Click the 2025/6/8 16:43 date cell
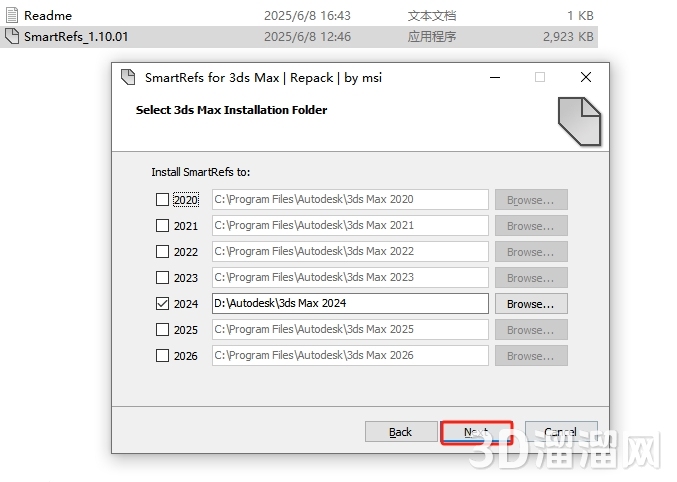677x482 pixels. click(x=307, y=16)
